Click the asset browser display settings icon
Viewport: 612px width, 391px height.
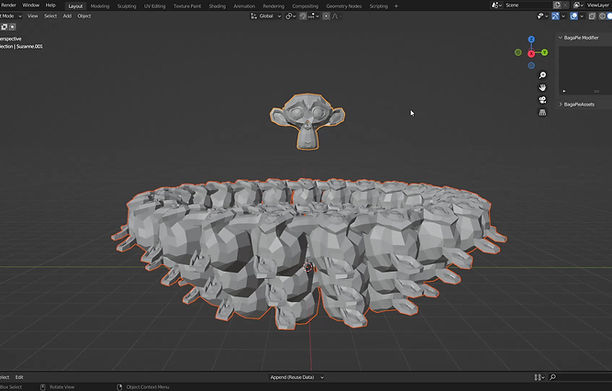(x=539, y=377)
